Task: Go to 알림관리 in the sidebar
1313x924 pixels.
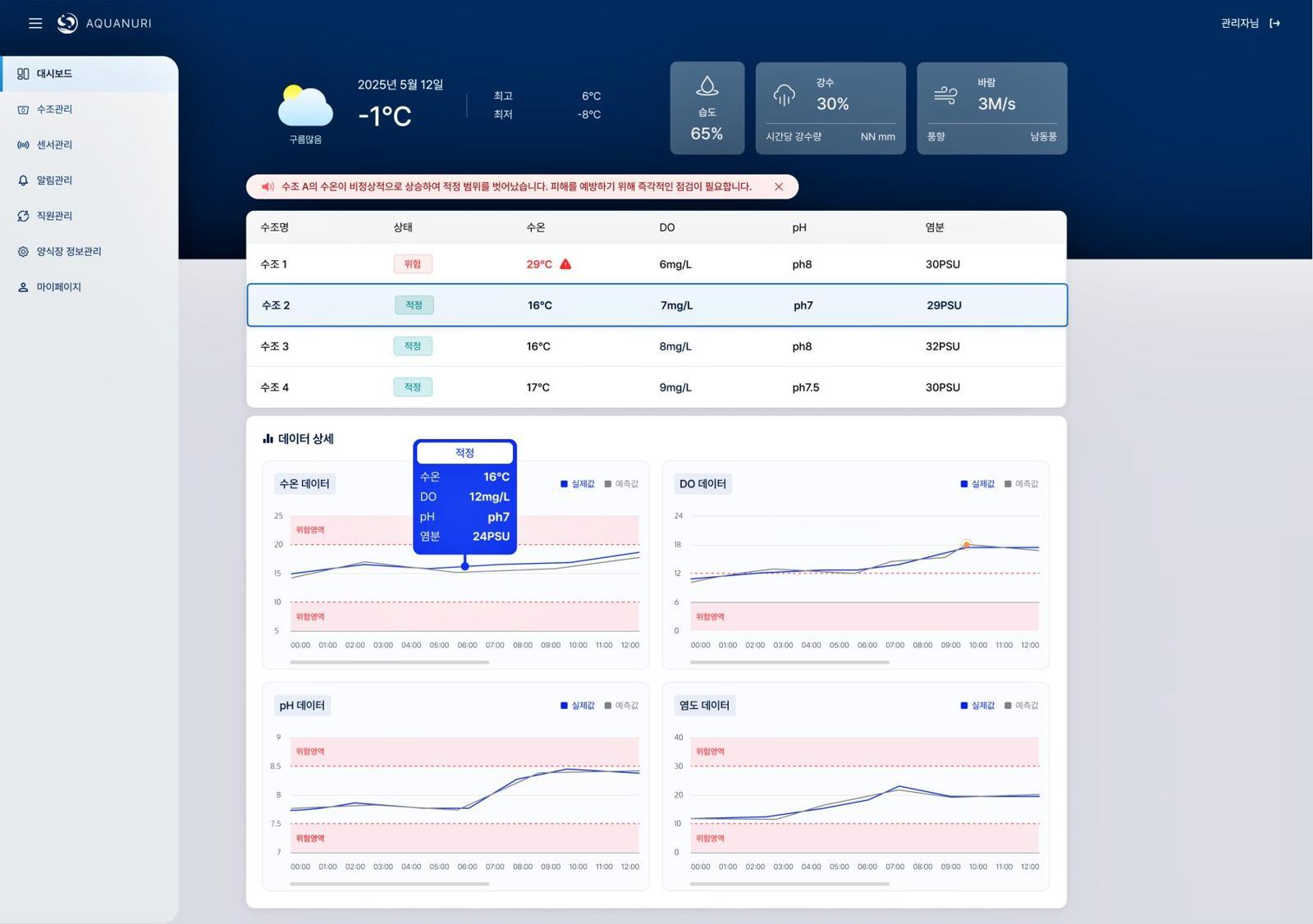Action: (54, 181)
